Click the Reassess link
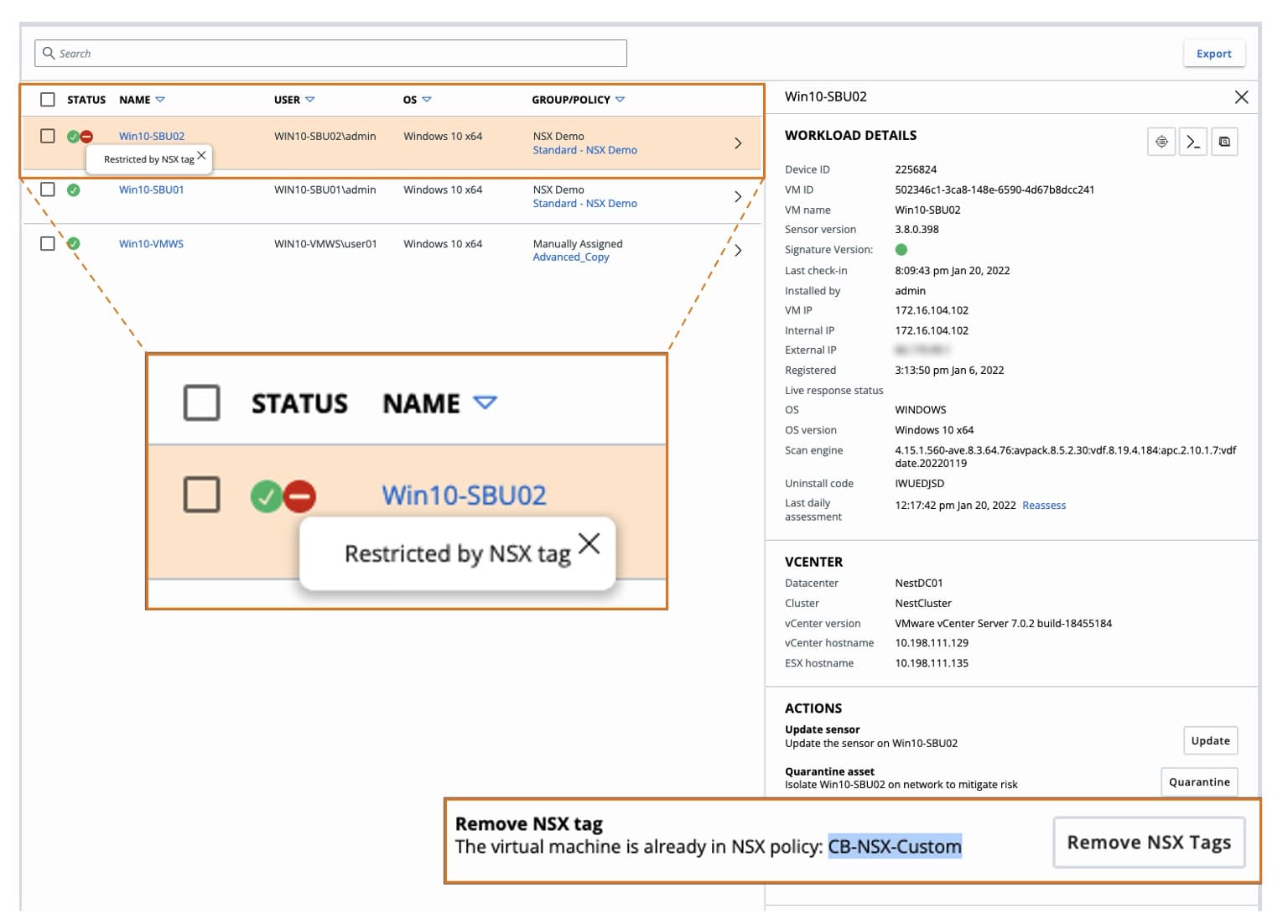 tap(1044, 506)
